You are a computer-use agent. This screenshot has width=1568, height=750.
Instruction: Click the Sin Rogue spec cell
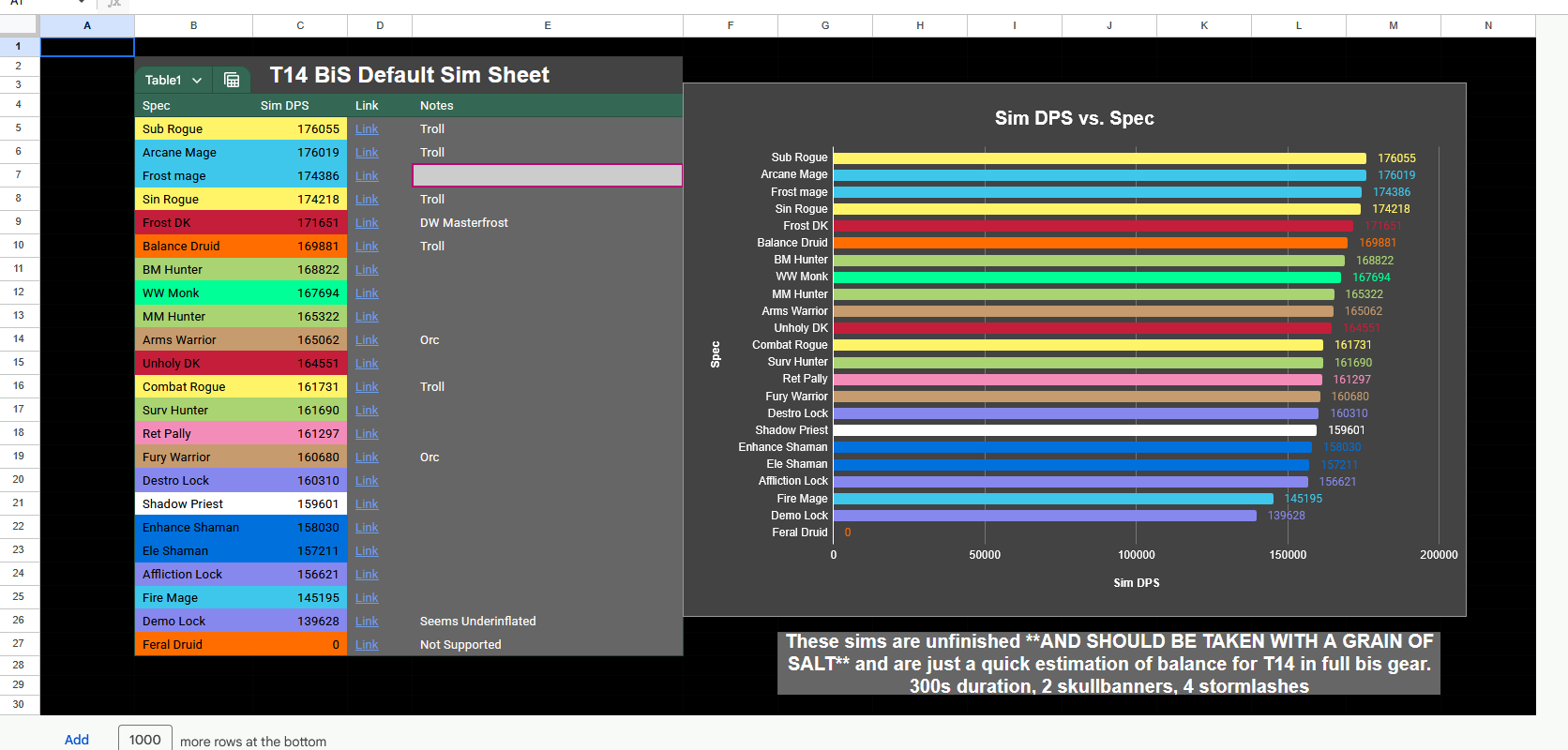coord(194,200)
